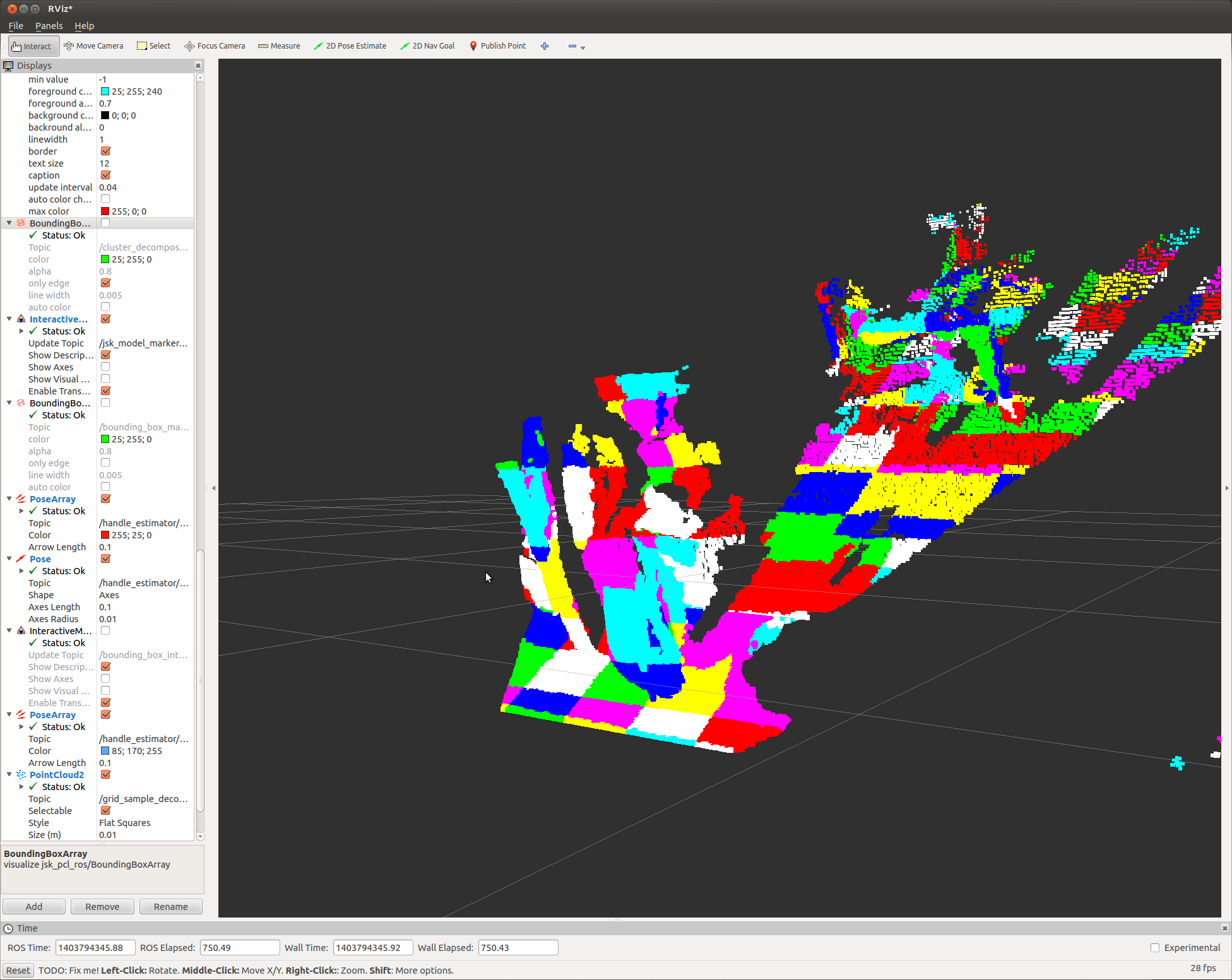Expand Status under Pose
1232x980 pixels.
21,571
